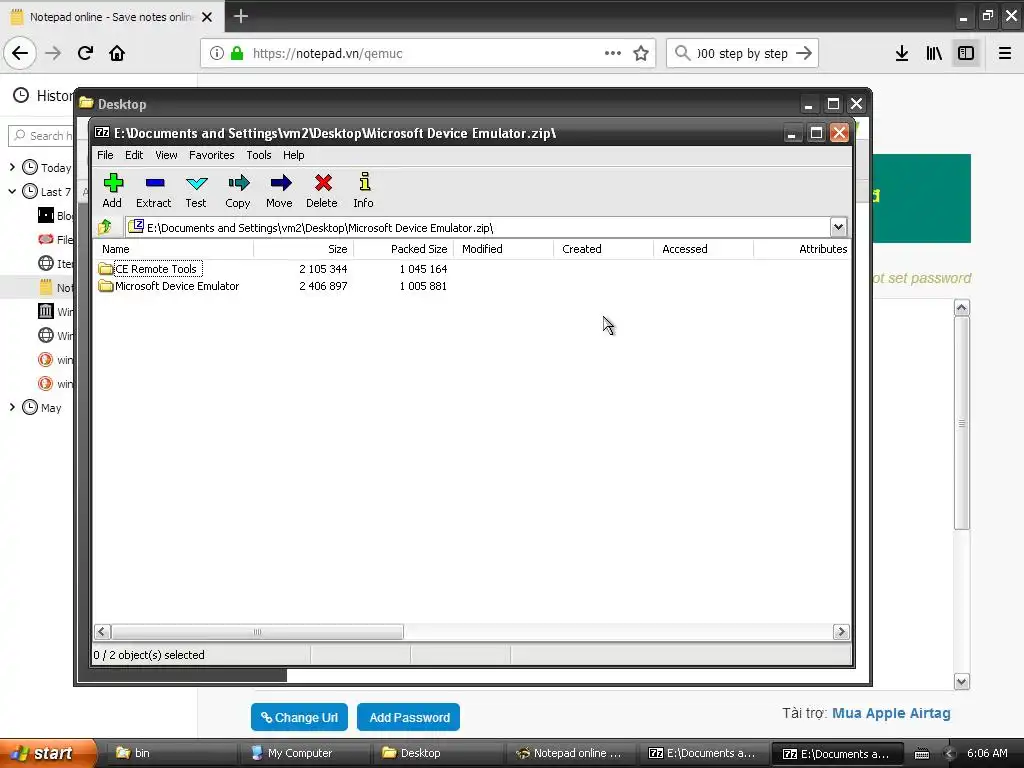Open page actions three-dots menu
The image size is (1024, 768).
613,53
